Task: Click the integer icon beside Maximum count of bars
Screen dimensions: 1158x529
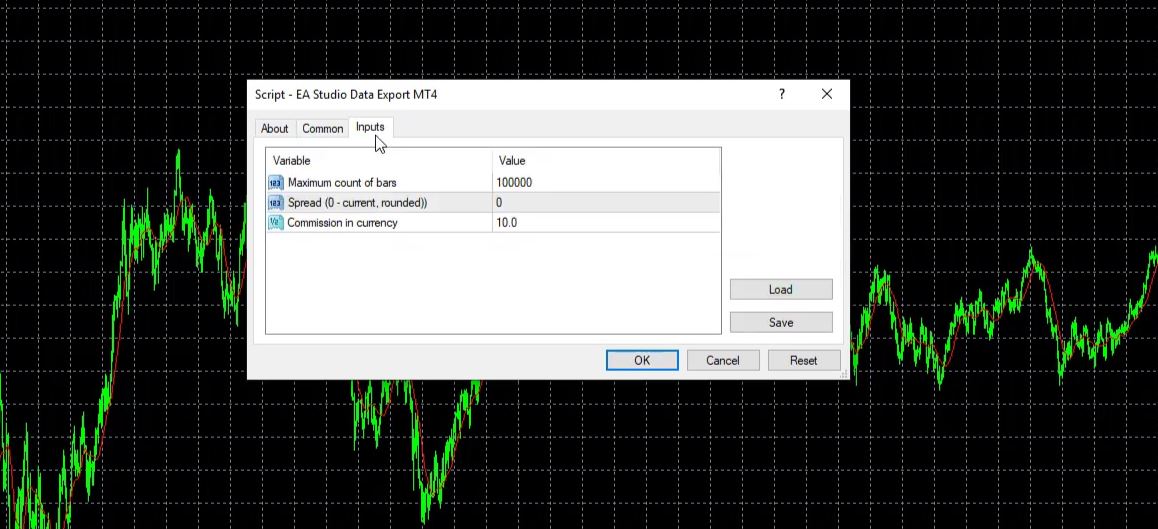Action: coord(276,183)
